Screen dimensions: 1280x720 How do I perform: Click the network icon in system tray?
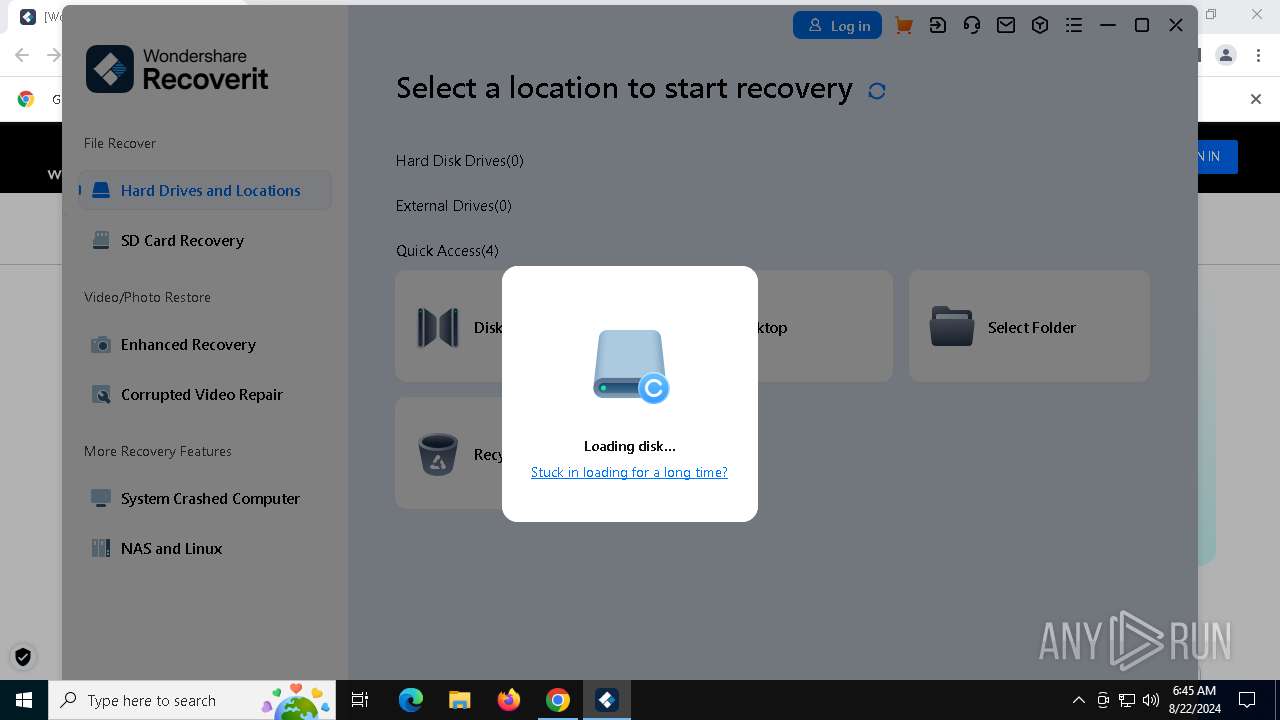pyautogui.click(x=1127, y=700)
